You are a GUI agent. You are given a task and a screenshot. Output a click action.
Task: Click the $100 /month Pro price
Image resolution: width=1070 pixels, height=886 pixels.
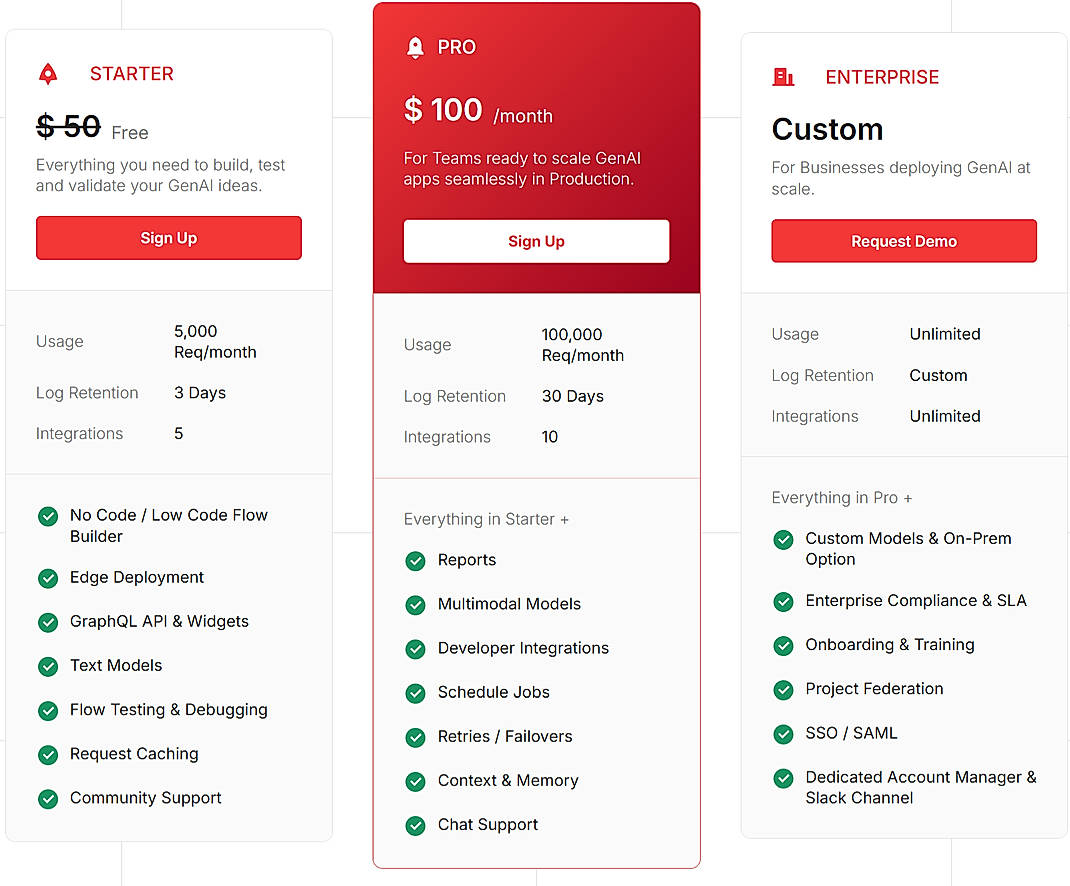coord(443,110)
